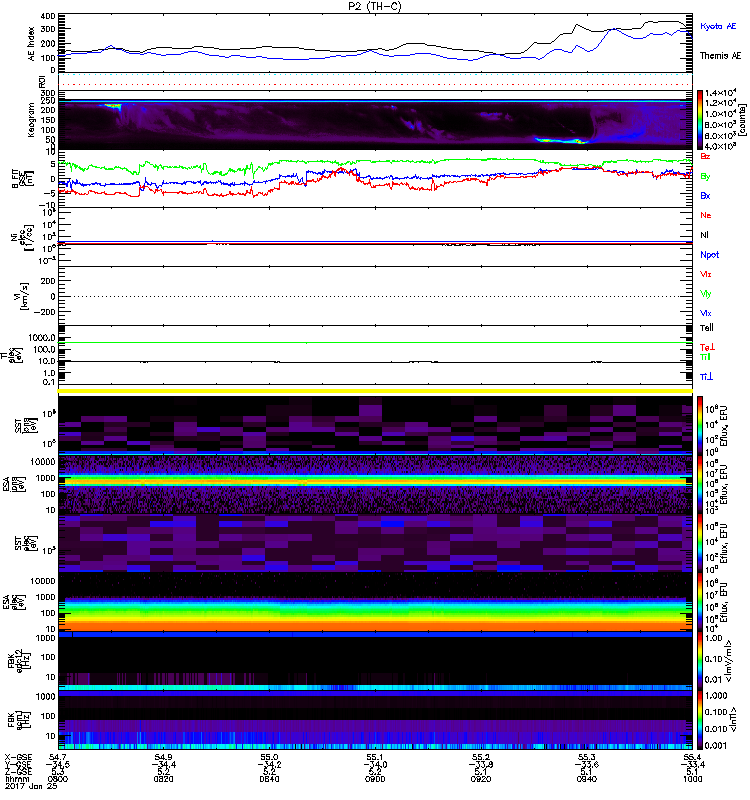
Task: Click the "1000.0" tick on the Ti axis
Action: tap(42, 338)
